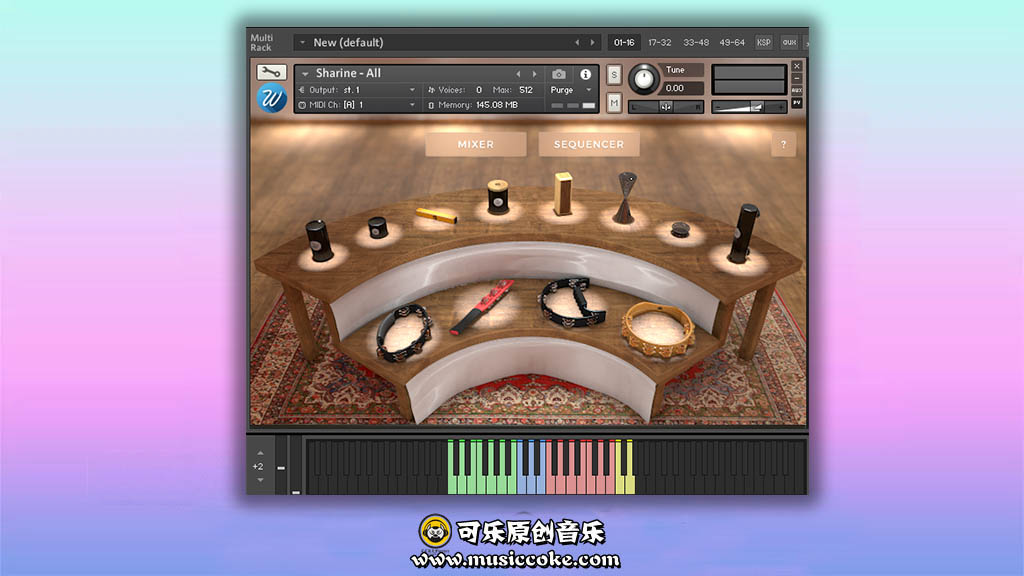The height and width of the screenshot is (576, 1024).
Task: Load previous instrument next to Sharine - All
Action: [519, 74]
